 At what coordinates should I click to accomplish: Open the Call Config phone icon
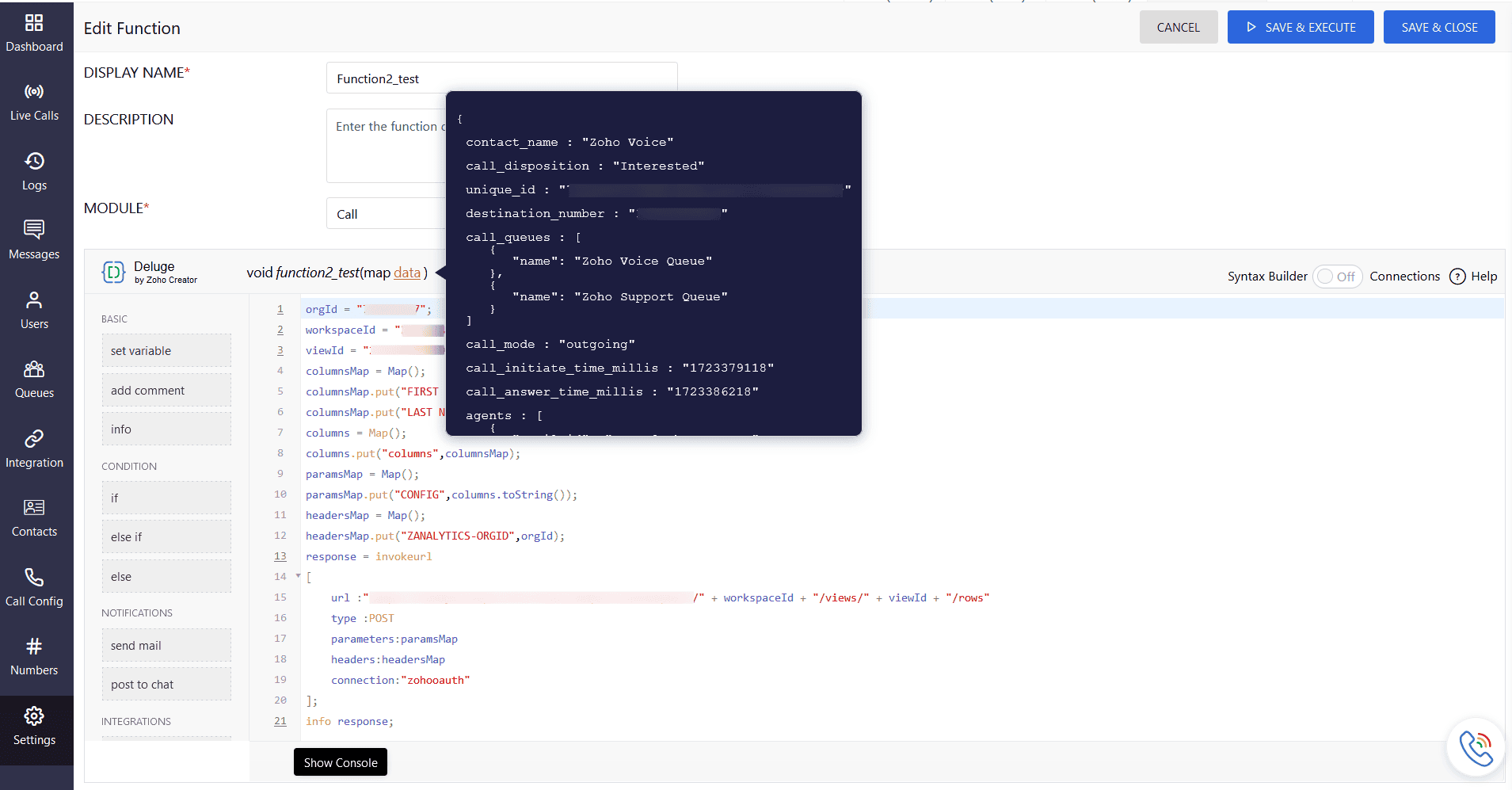point(34,578)
